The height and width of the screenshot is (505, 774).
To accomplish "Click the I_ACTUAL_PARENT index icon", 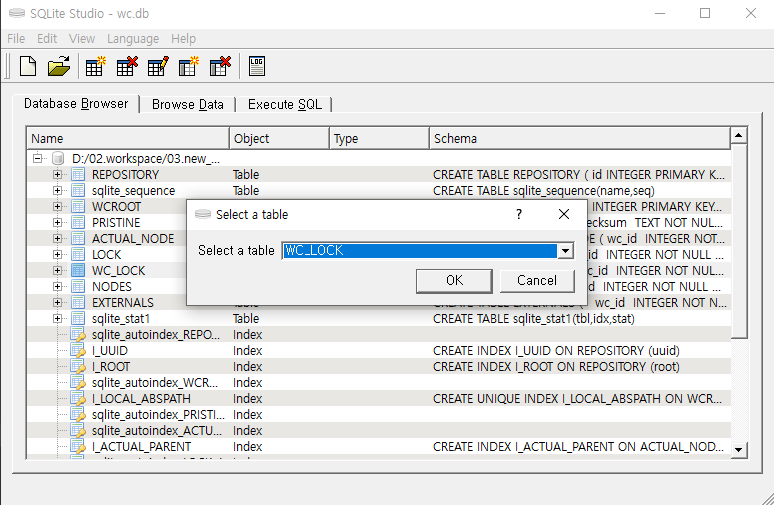I will pyautogui.click(x=78, y=446).
